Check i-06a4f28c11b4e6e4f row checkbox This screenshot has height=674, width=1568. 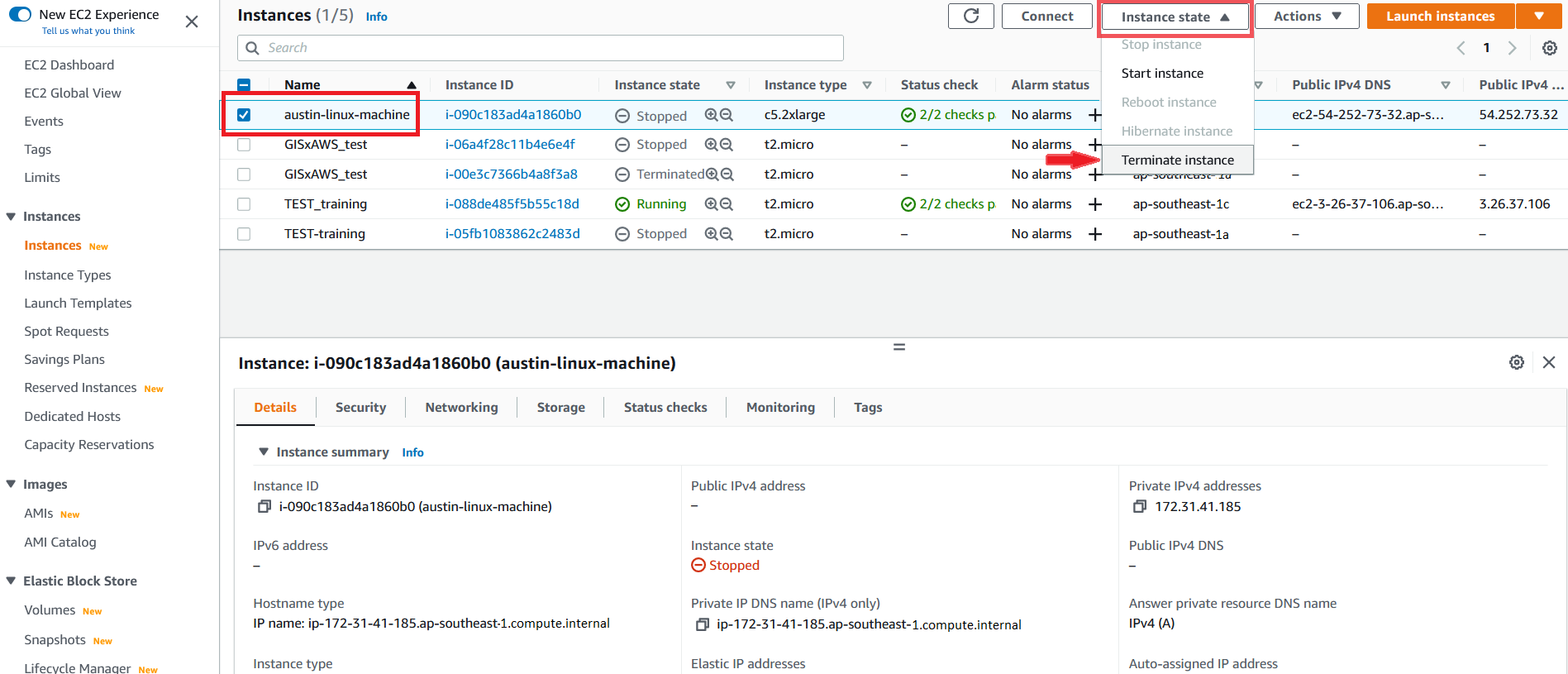coord(244,145)
